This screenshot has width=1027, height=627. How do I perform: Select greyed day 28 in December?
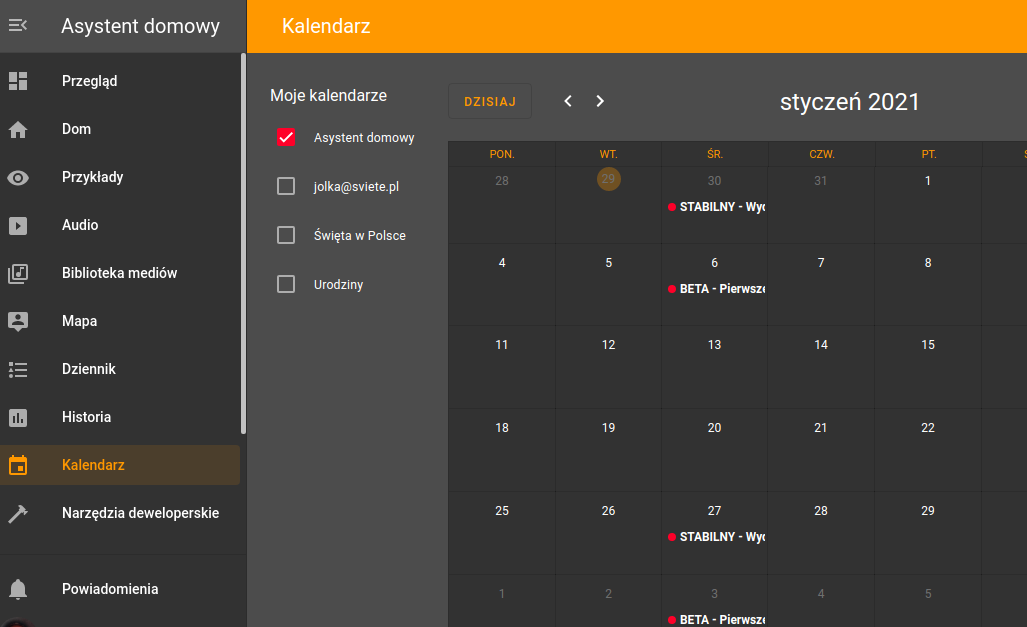tap(502, 181)
